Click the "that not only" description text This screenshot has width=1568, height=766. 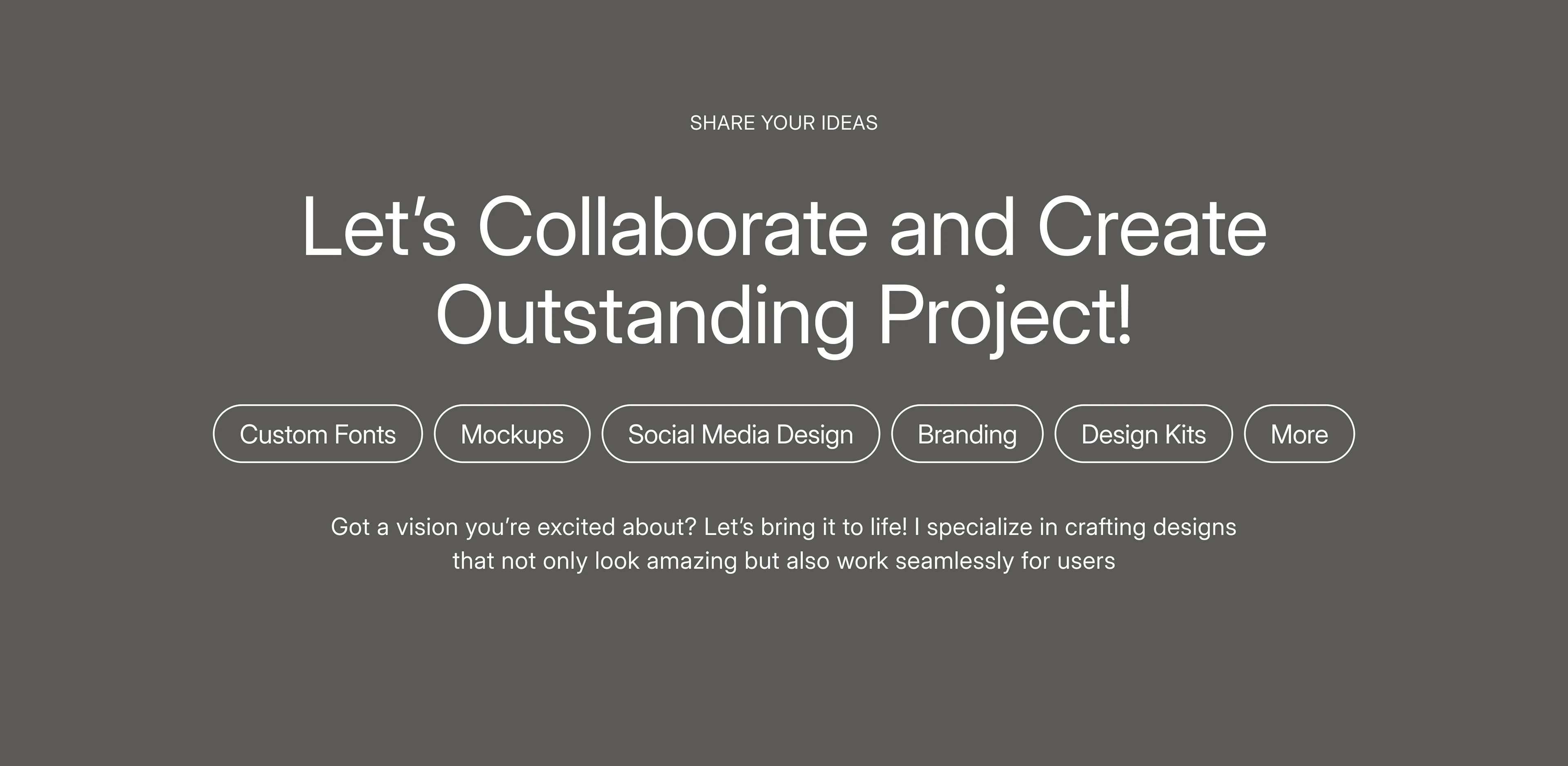pyautogui.click(x=520, y=561)
